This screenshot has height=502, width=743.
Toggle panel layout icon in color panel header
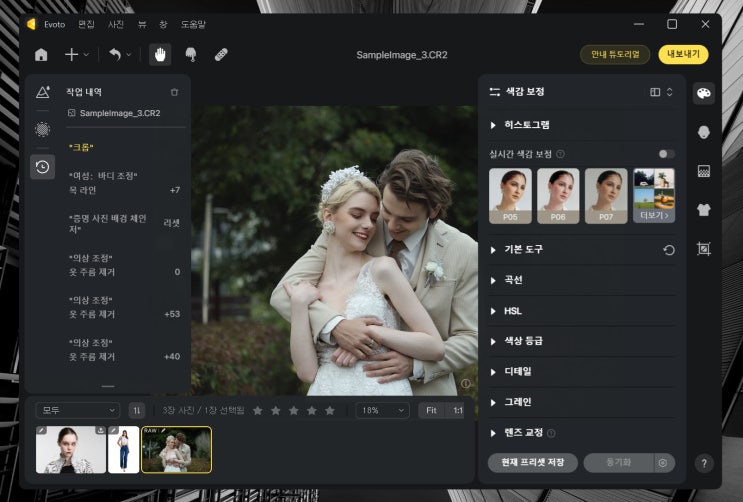point(655,92)
